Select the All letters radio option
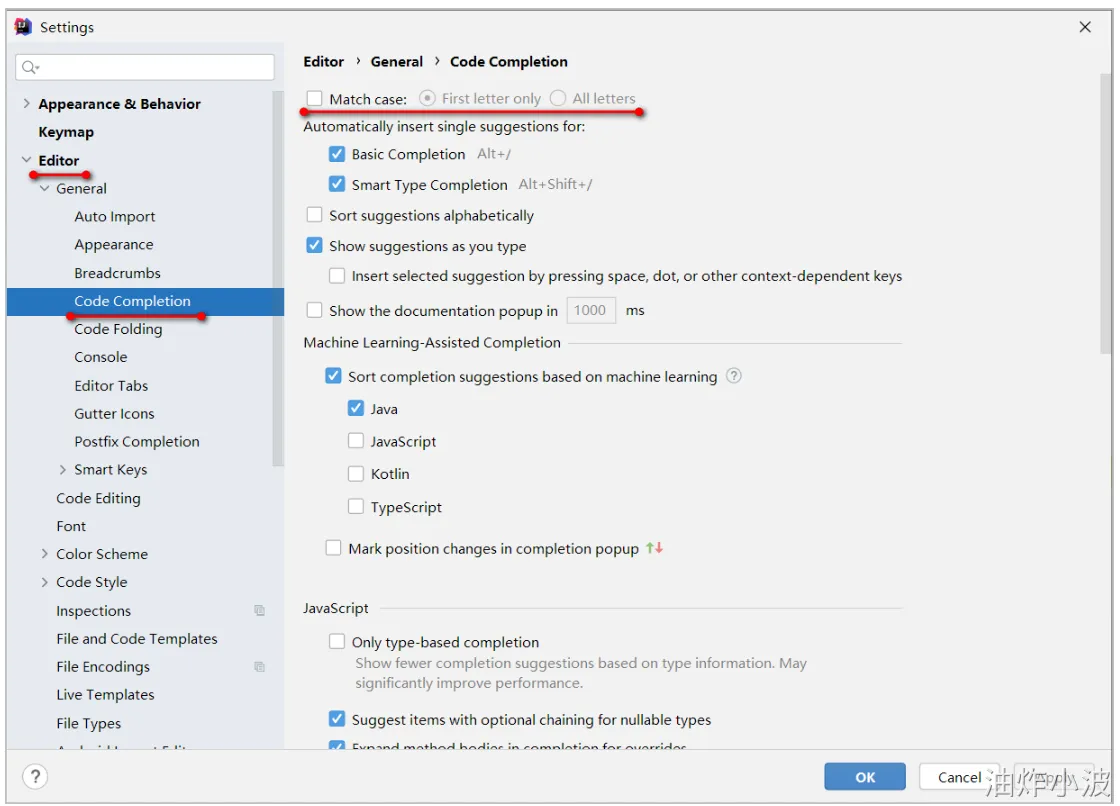Screen dimensions: 1120x806 point(558,98)
